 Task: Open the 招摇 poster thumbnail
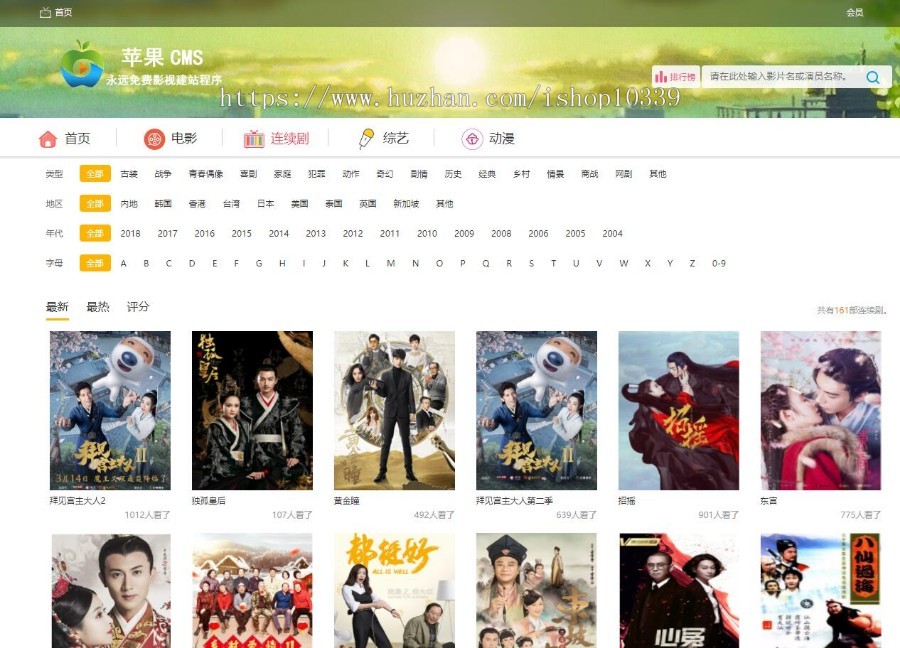(x=678, y=411)
